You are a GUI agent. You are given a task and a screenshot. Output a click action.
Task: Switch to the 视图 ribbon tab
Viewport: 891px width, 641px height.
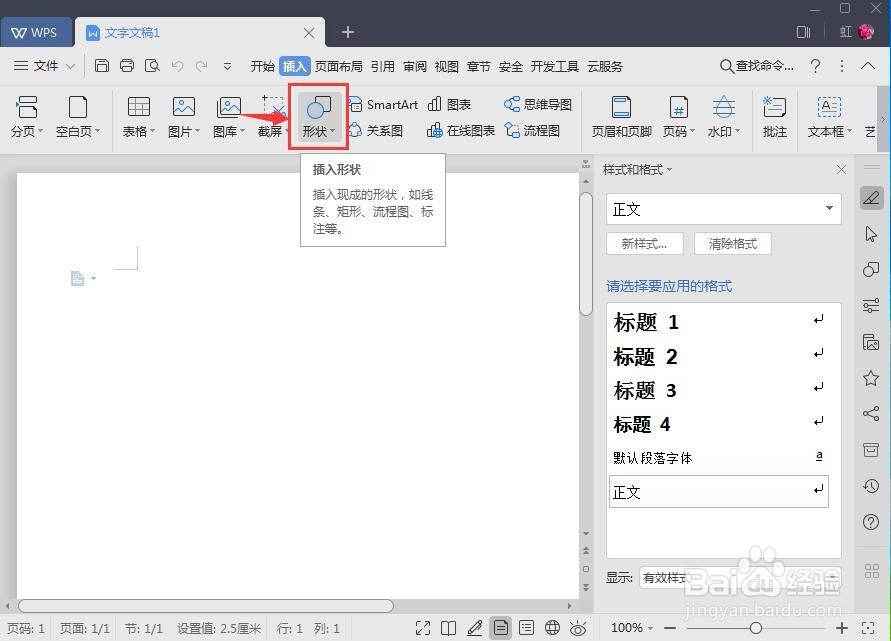click(x=447, y=66)
